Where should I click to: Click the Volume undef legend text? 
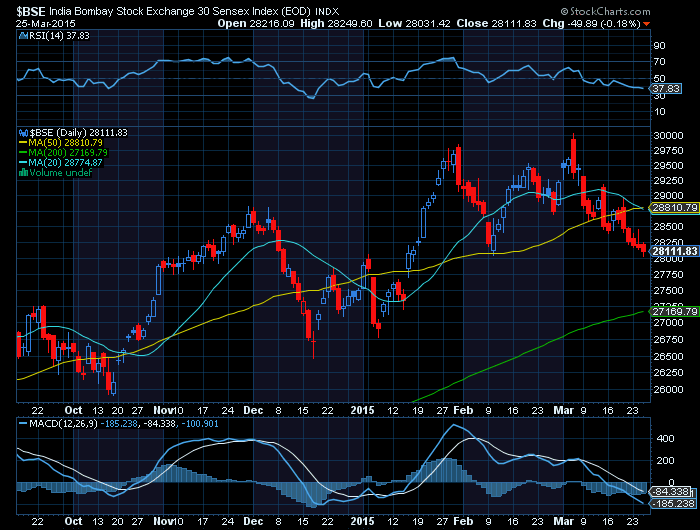point(60,173)
